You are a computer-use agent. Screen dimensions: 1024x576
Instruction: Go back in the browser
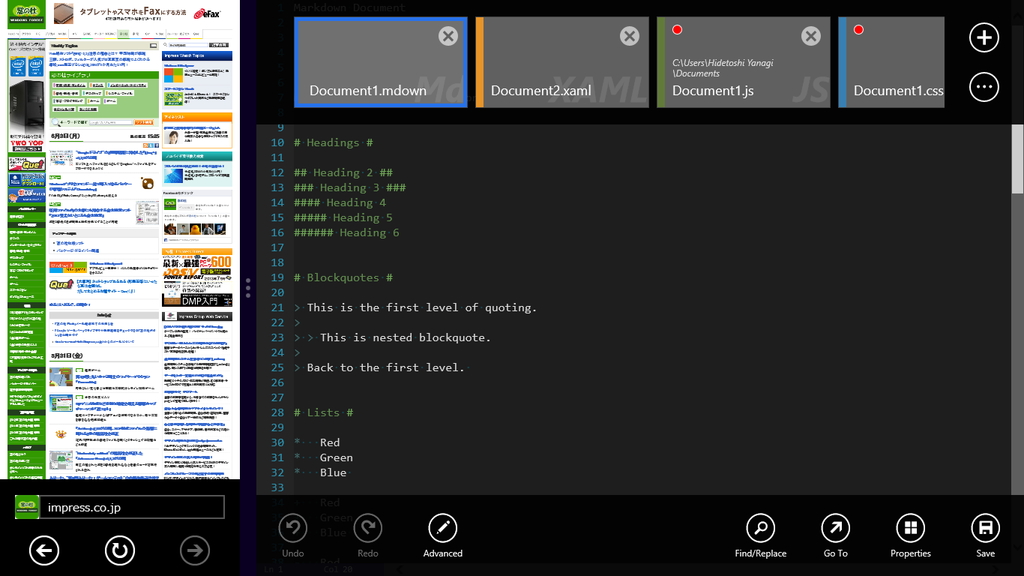point(44,551)
